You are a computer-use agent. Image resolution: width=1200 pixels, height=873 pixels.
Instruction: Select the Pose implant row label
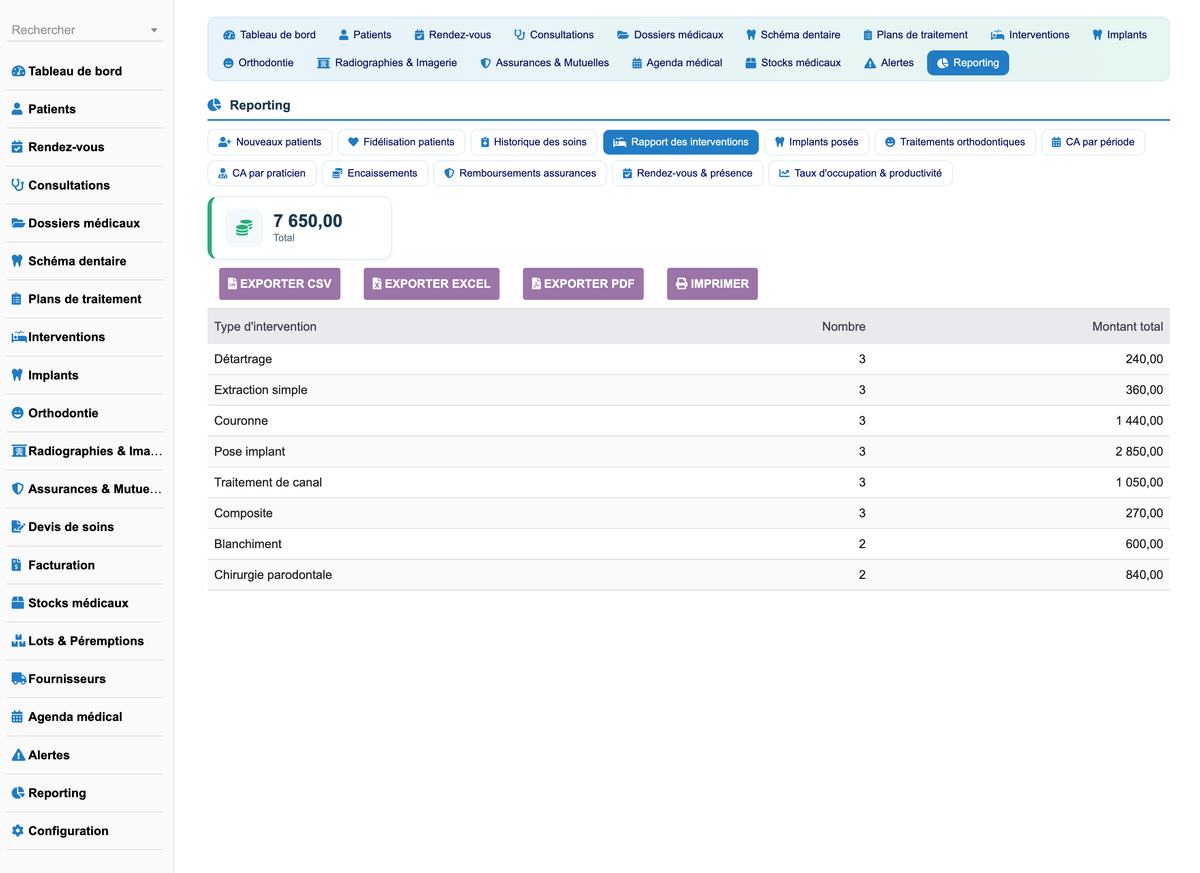(x=250, y=452)
